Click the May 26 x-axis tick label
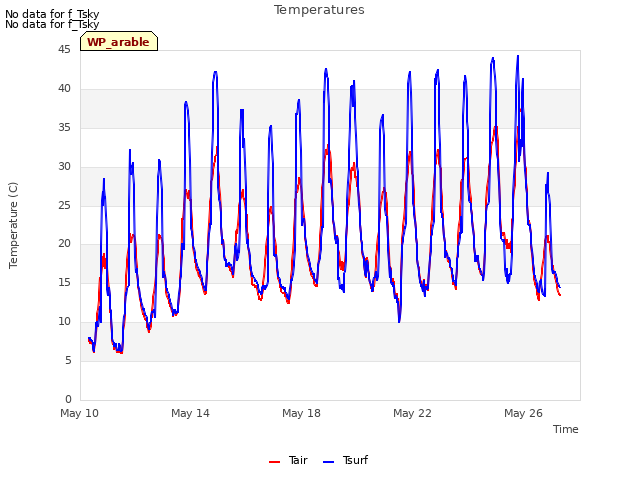Image resolution: width=640 pixels, height=480 pixels. click(523, 413)
